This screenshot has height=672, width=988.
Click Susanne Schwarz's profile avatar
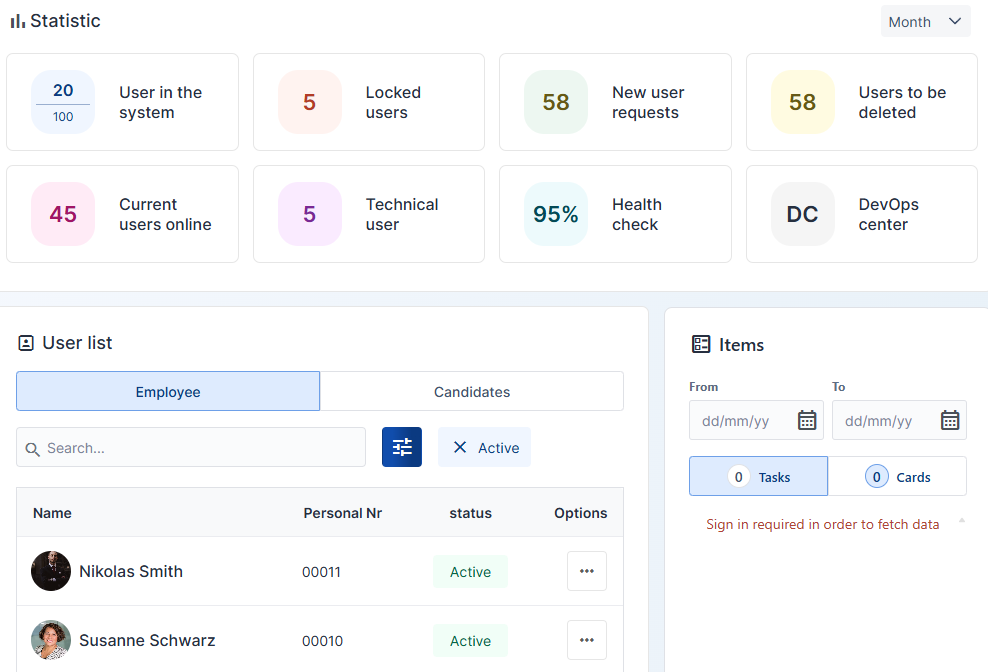click(51, 640)
